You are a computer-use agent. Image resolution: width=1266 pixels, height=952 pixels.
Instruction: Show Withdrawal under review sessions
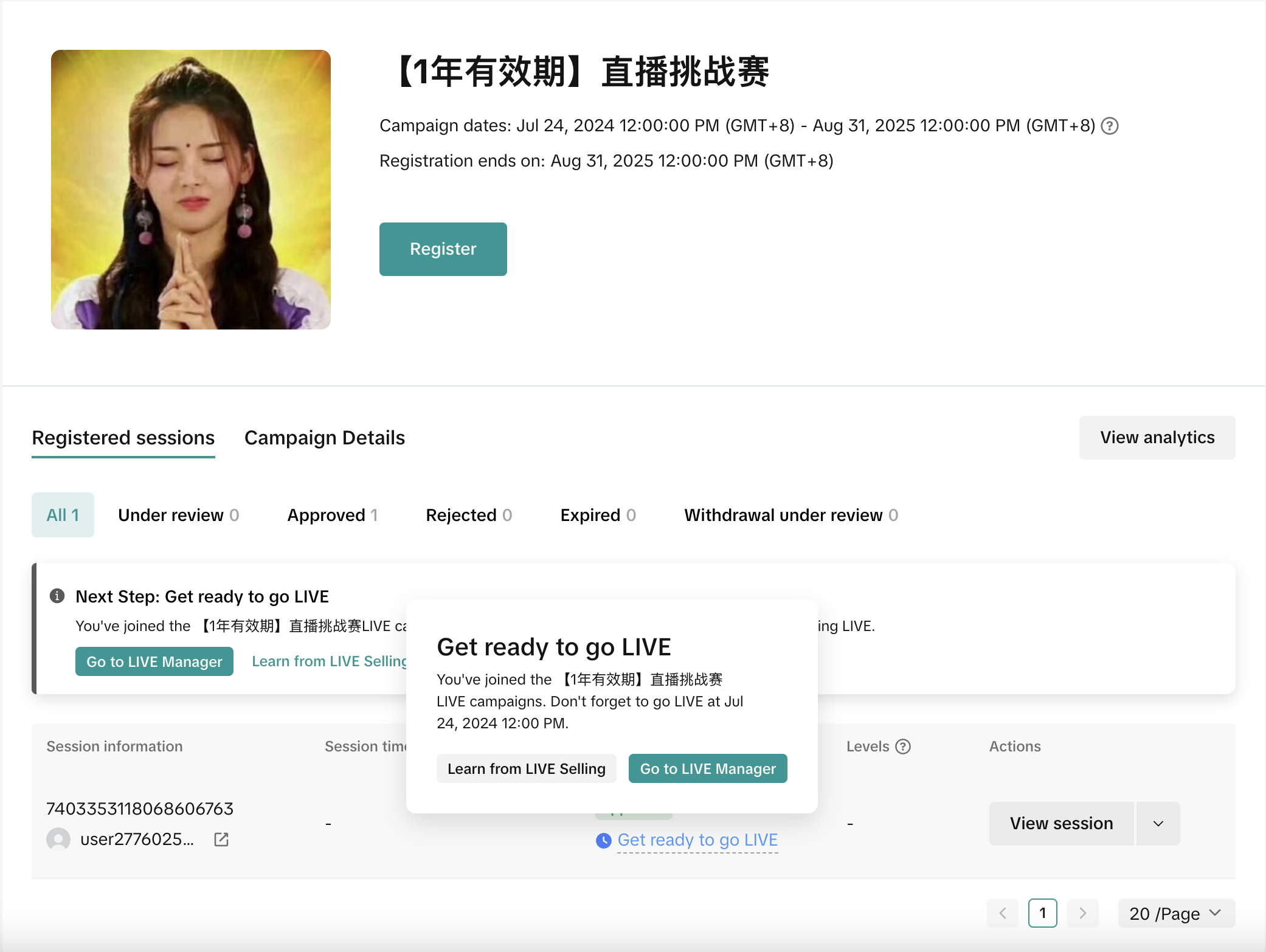tap(790, 515)
